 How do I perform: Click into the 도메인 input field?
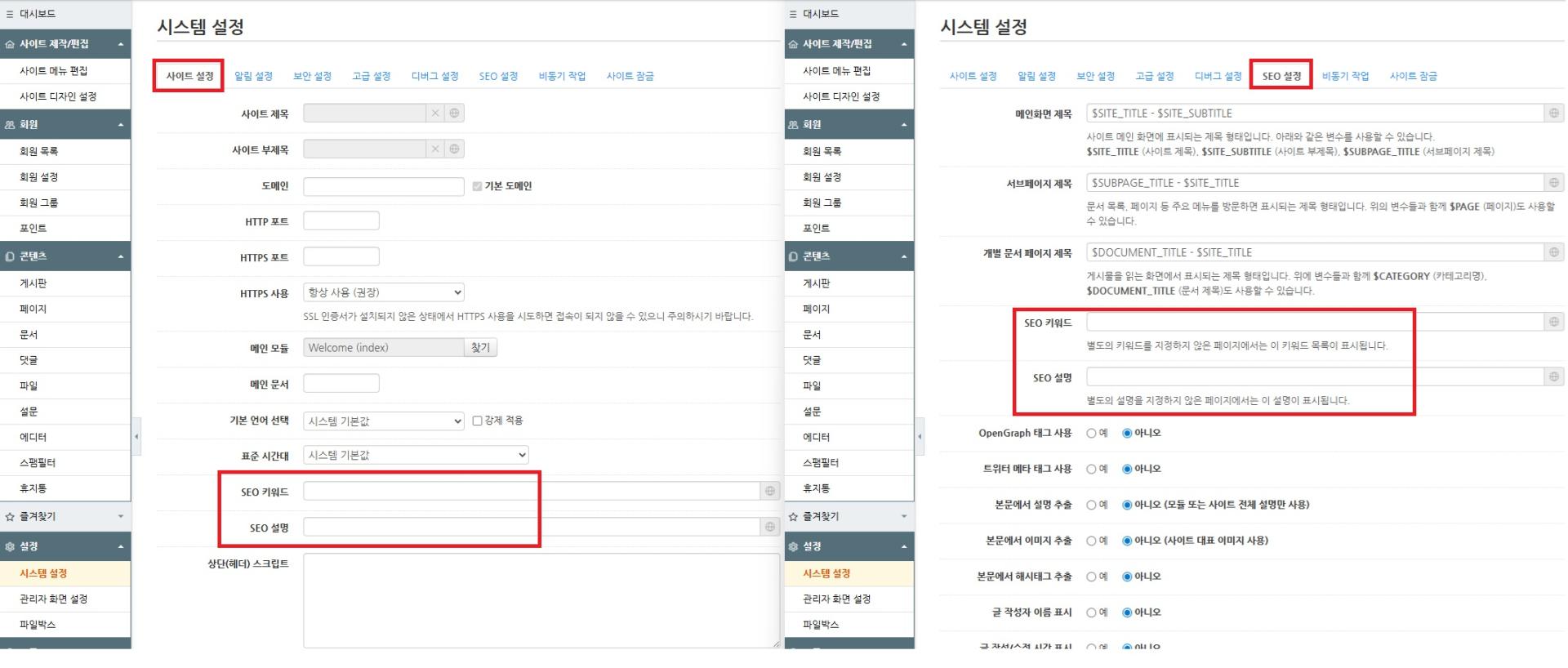pyautogui.click(x=383, y=187)
